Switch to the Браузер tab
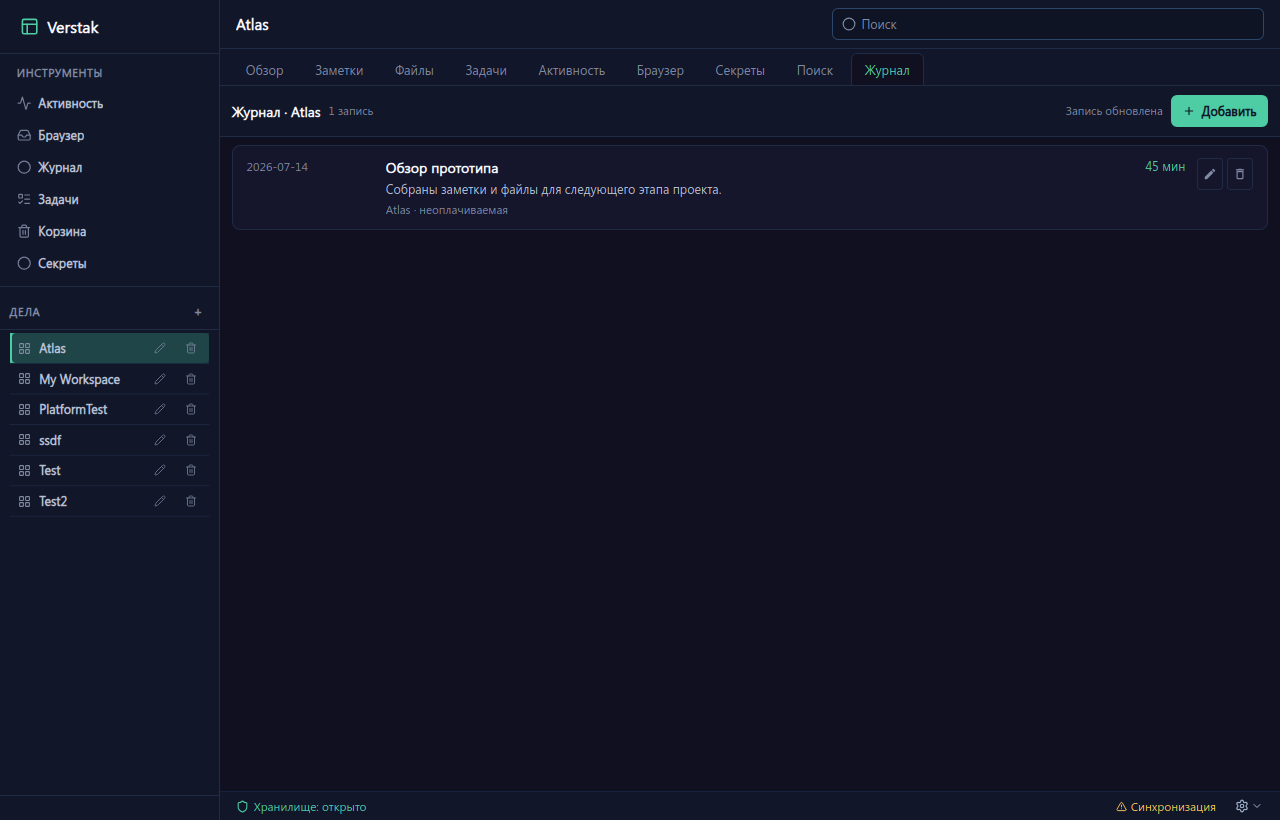1280x820 pixels. (x=660, y=70)
